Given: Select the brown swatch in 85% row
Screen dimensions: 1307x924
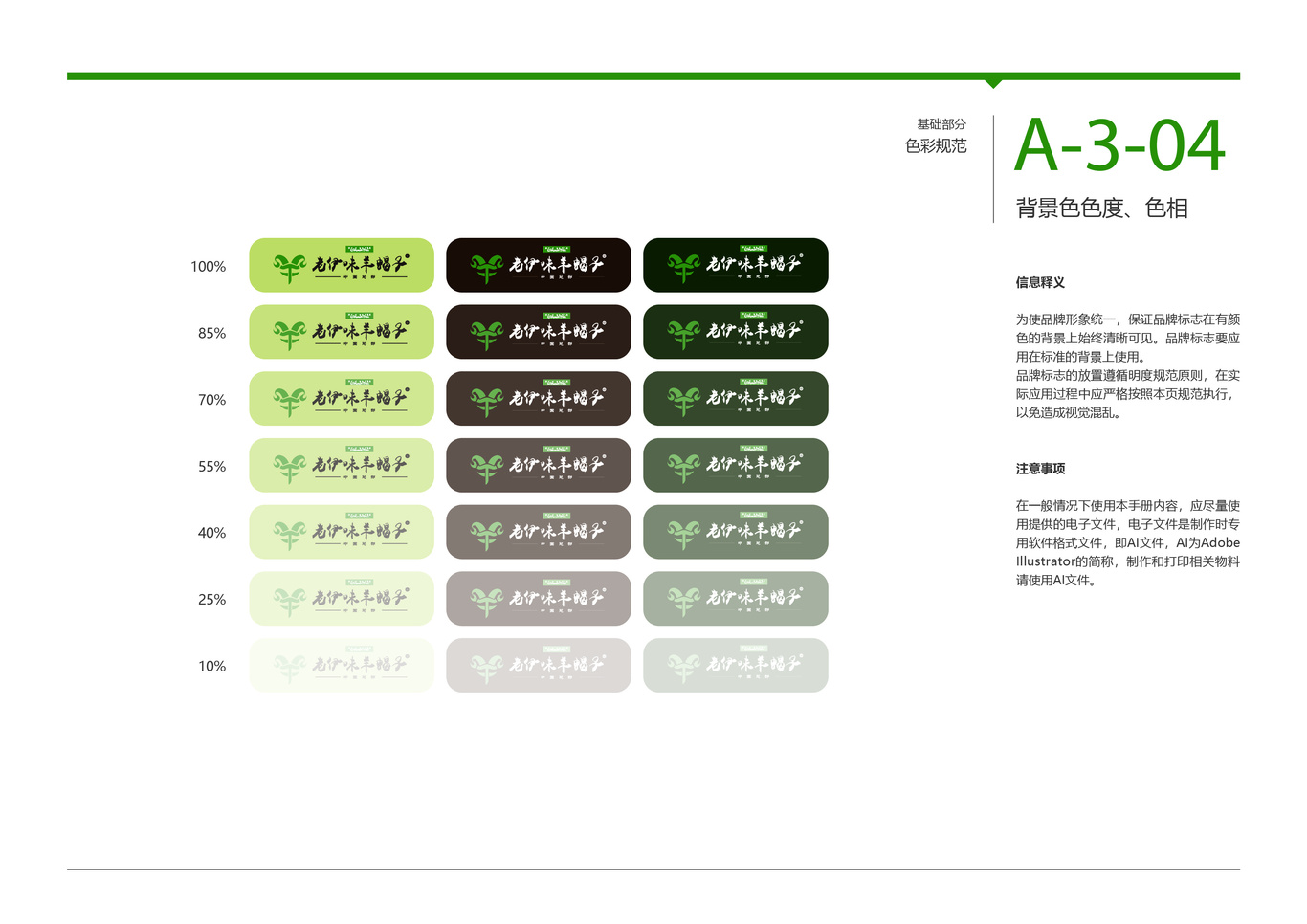Looking at the screenshot, I should (x=539, y=332).
